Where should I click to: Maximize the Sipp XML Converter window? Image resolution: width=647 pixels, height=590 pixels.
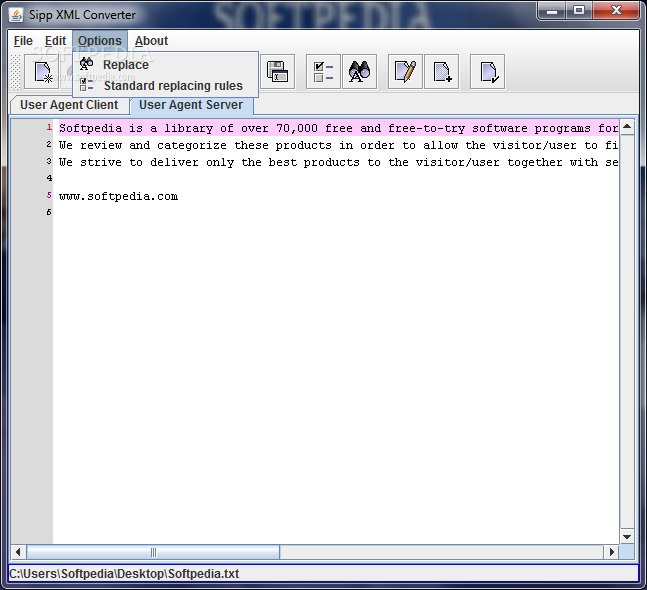point(579,11)
